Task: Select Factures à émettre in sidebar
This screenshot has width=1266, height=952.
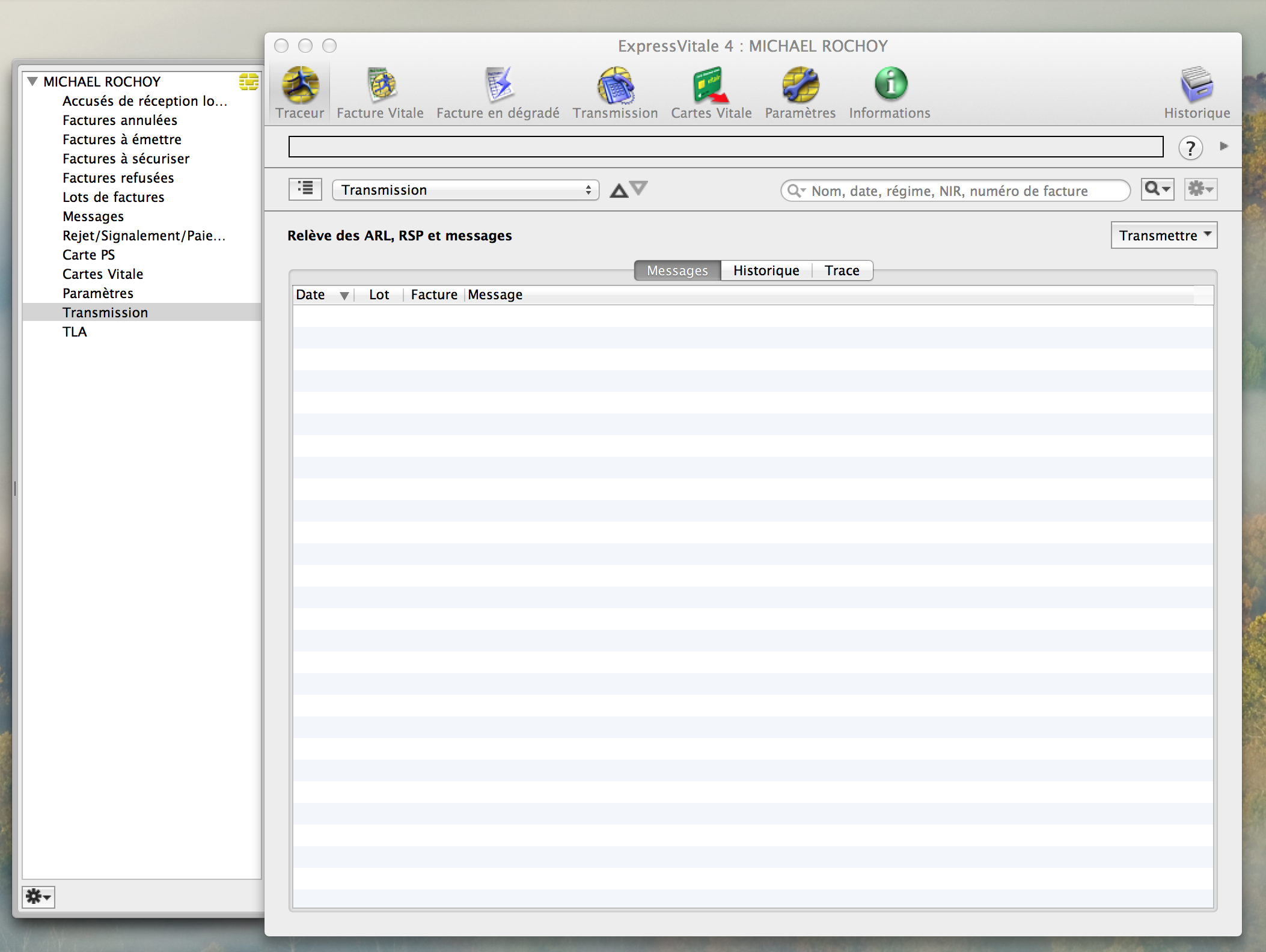Action: (122, 139)
